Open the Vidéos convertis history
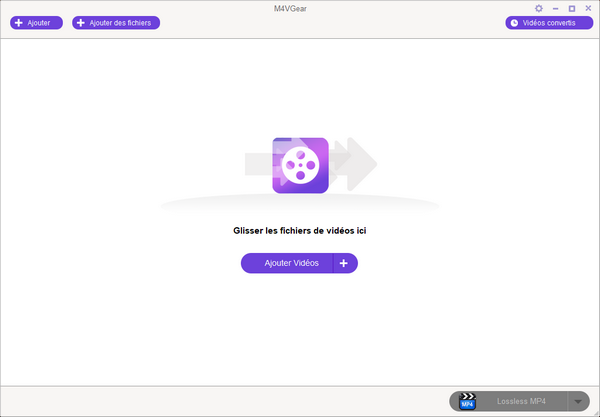Image resolution: width=600 pixels, height=417 pixels. [549, 23]
